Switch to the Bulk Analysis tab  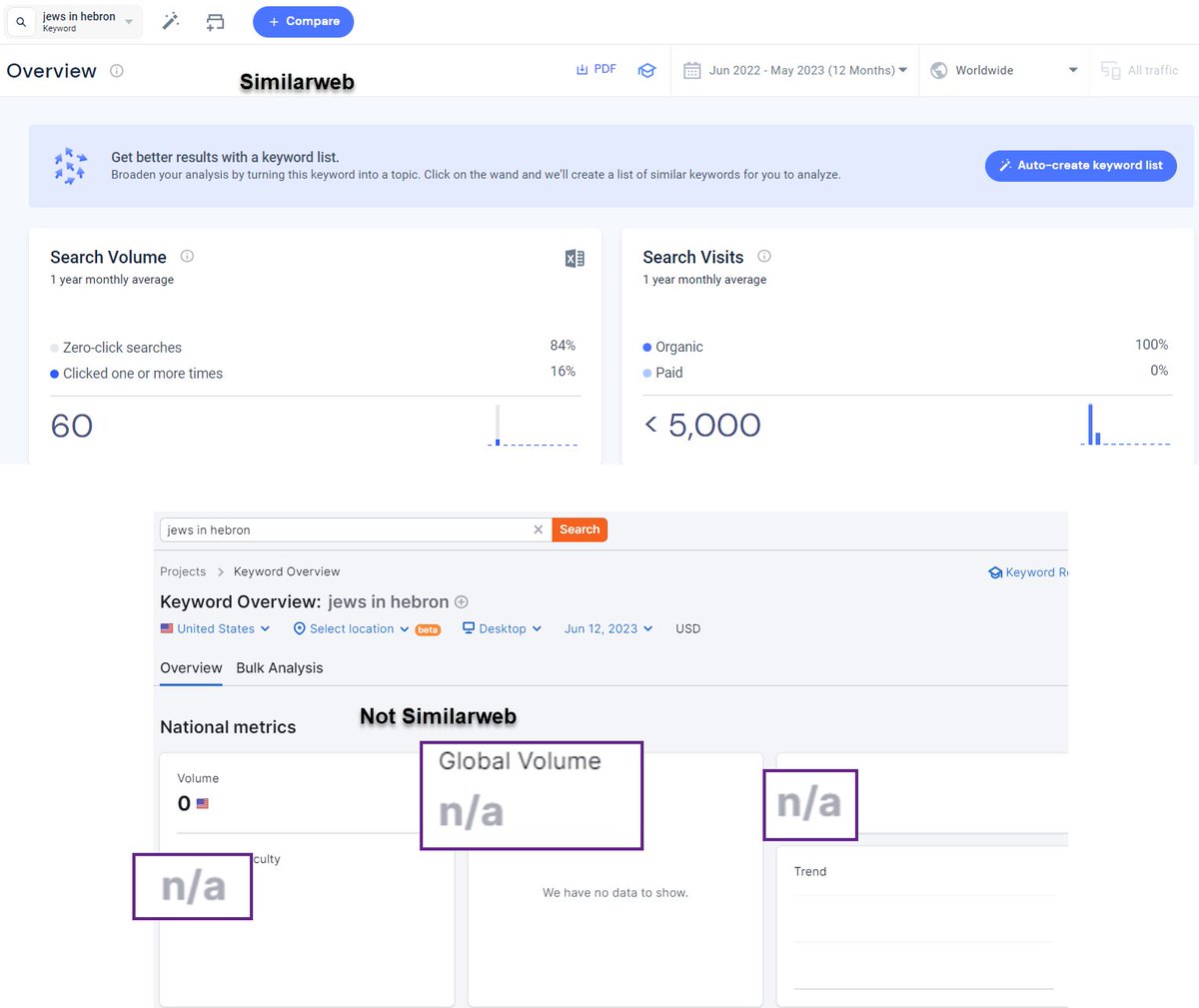coord(280,668)
